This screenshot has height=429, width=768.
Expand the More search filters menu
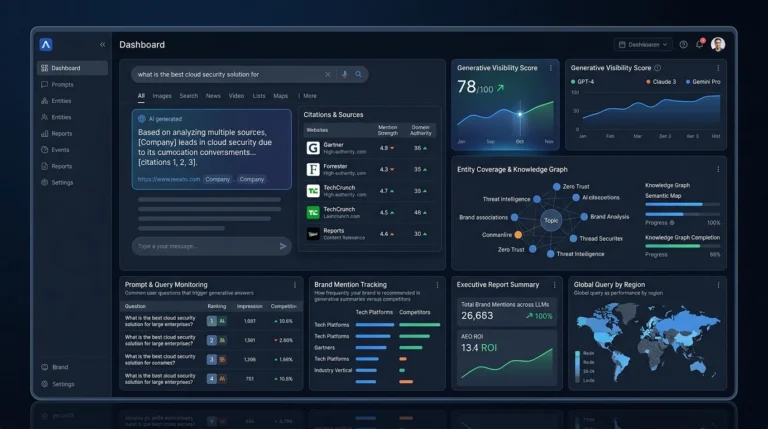click(x=309, y=96)
